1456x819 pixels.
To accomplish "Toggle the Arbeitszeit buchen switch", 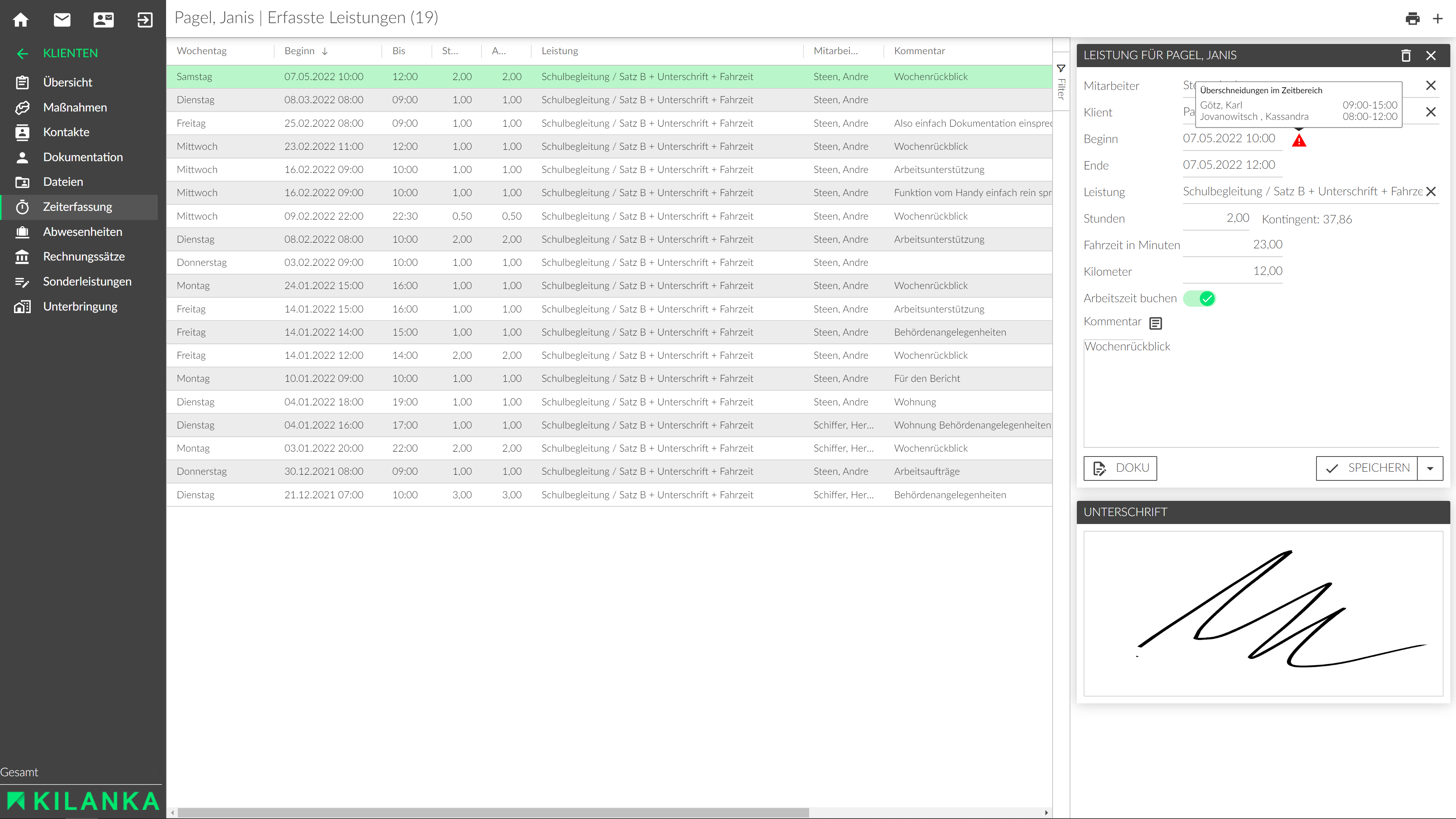I will [x=1199, y=298].
